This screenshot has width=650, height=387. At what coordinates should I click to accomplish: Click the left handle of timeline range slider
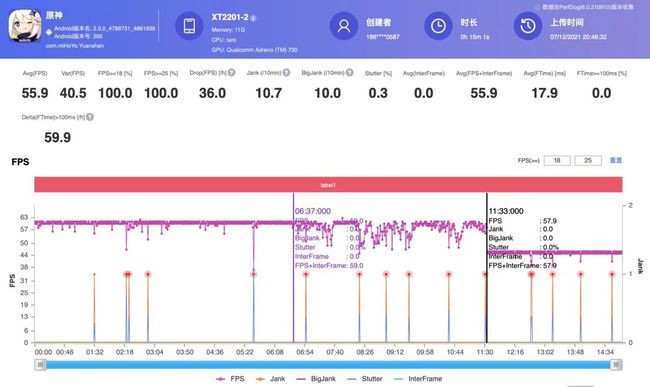coord(40,365)
